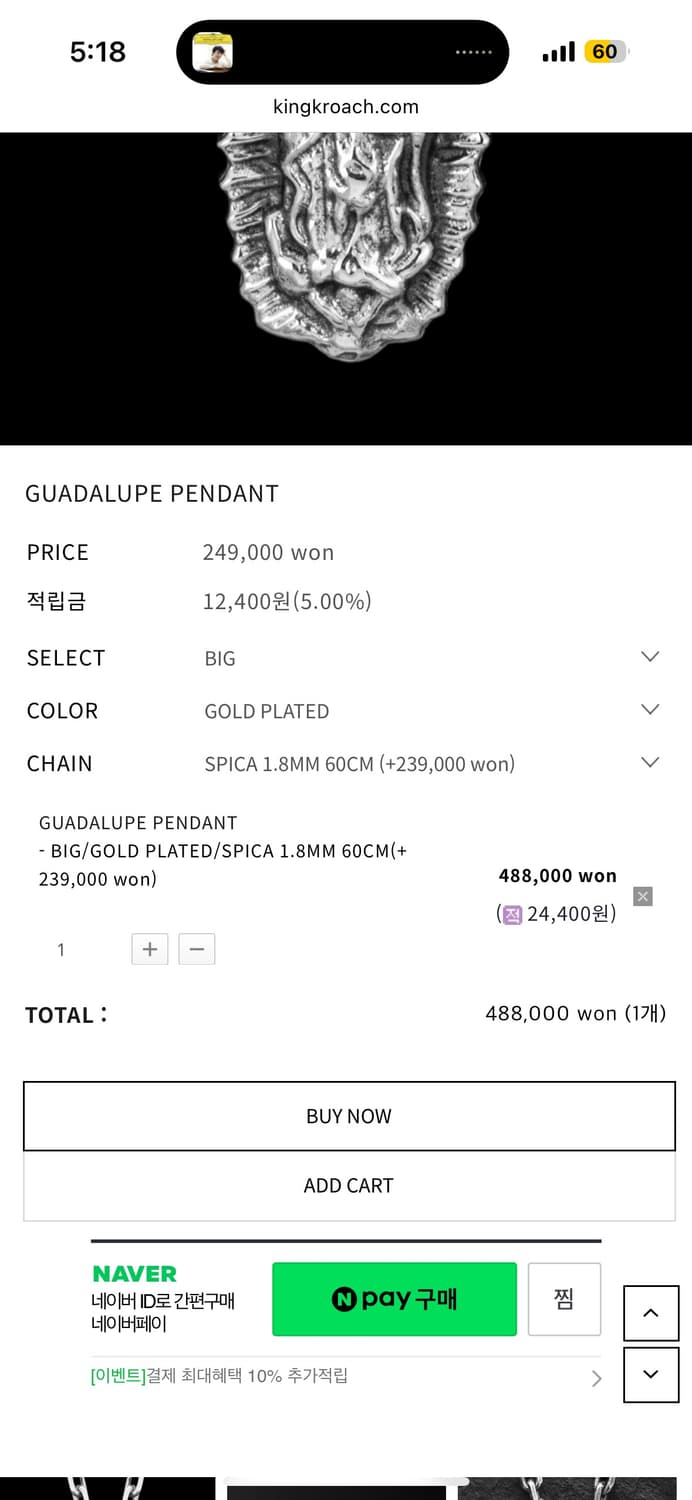Open the Dynamic Island live activity

click(x=342, y=52)
